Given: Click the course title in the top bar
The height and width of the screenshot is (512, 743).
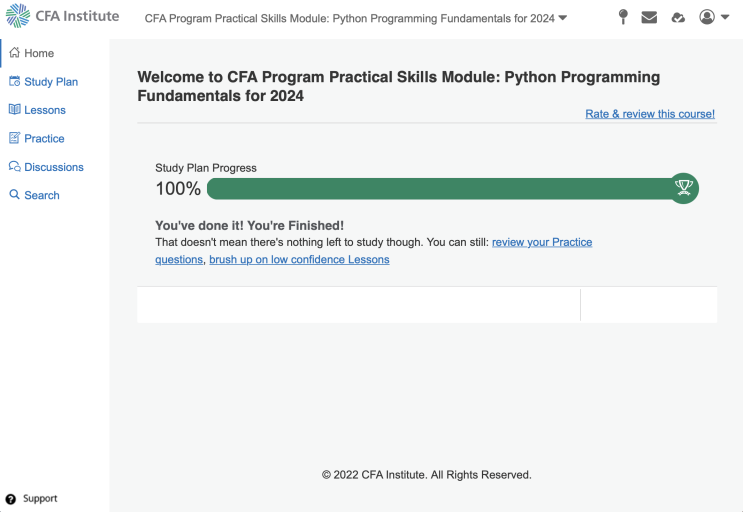Looking at the screenshot, I should tap(349, 18).
